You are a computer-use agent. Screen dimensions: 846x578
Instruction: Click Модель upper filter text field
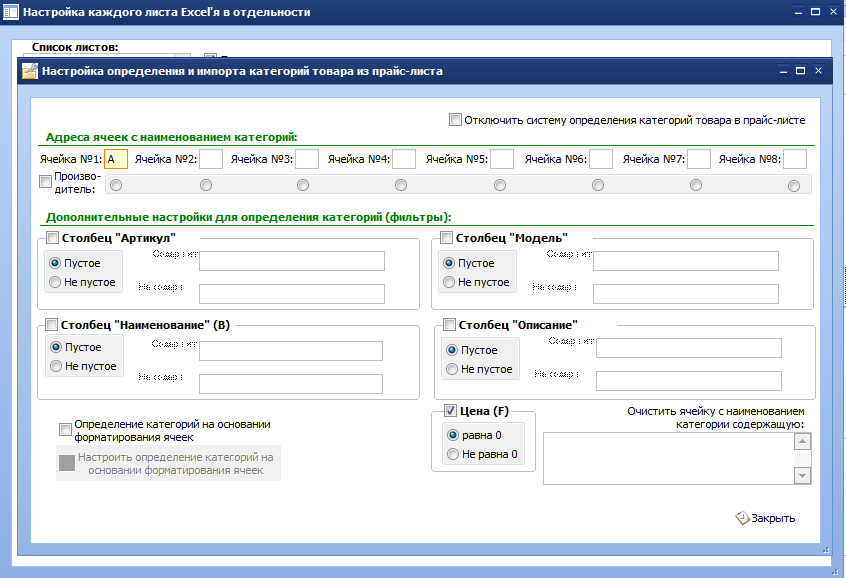point(686,261)
